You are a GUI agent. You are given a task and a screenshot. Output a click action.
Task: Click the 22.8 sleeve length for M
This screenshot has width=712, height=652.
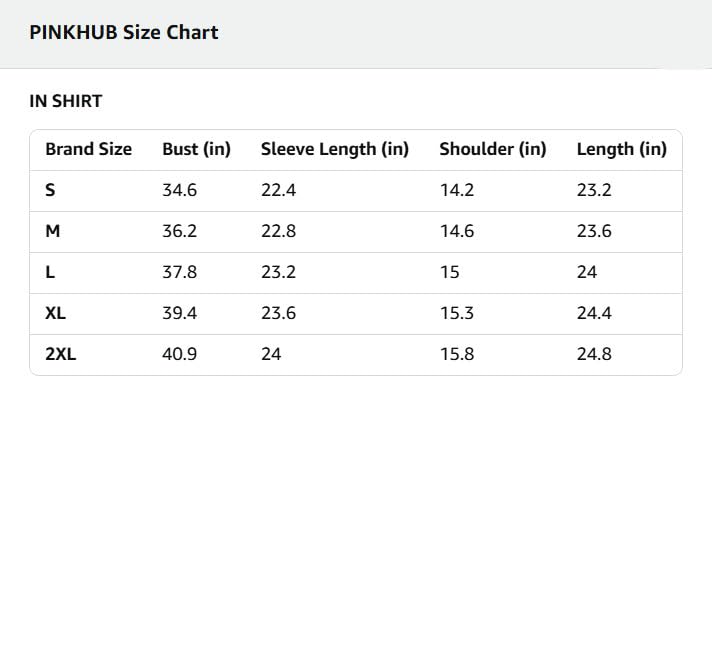(278, 231)
